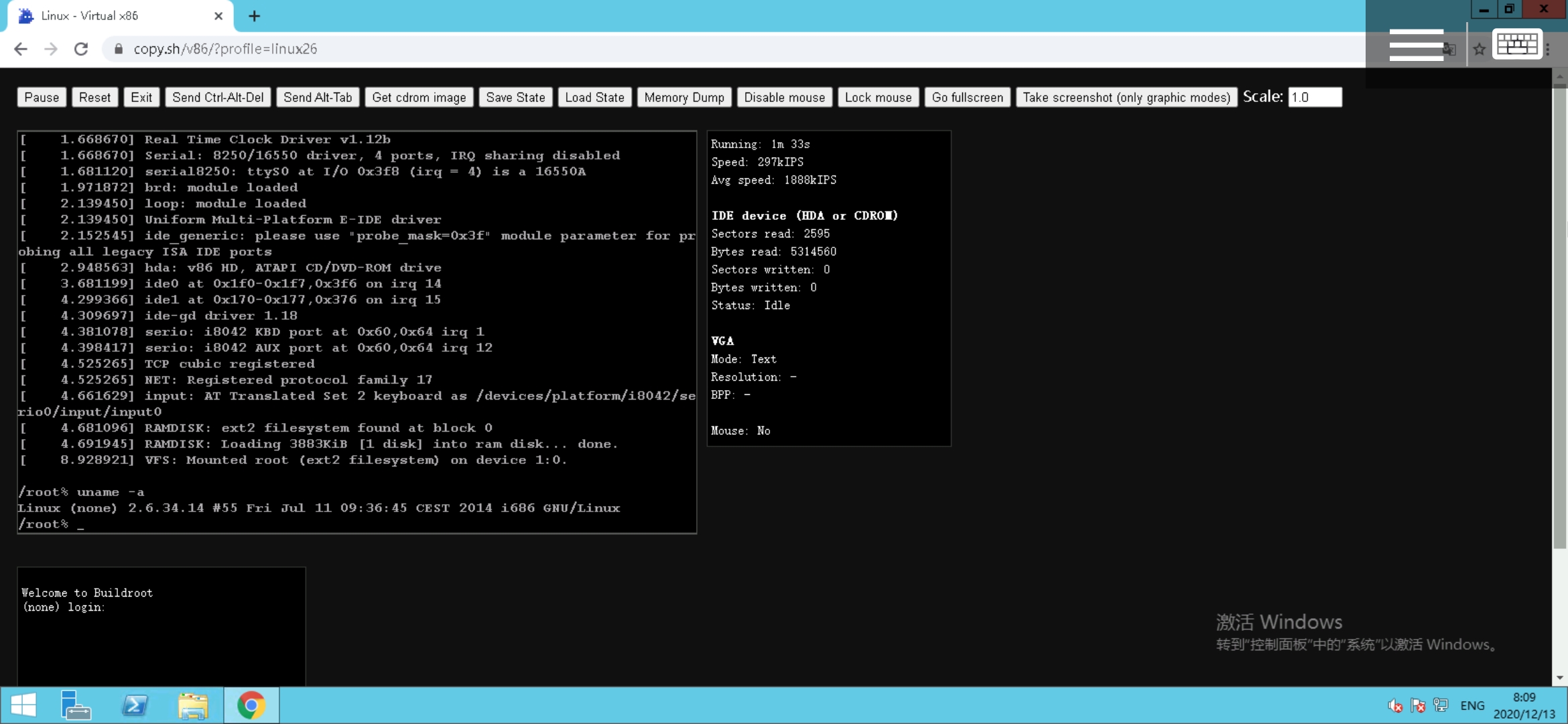Click Save State button
The image size is (1568, 724).
[x=515, y=97]
